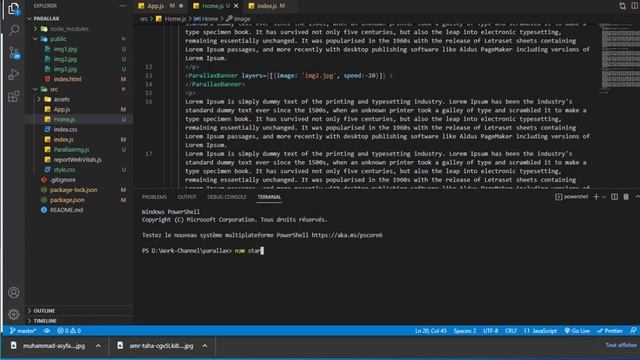This screenshot has width=640, height=360.
Task: Click the master branch indicator
Action: [23, 331]
